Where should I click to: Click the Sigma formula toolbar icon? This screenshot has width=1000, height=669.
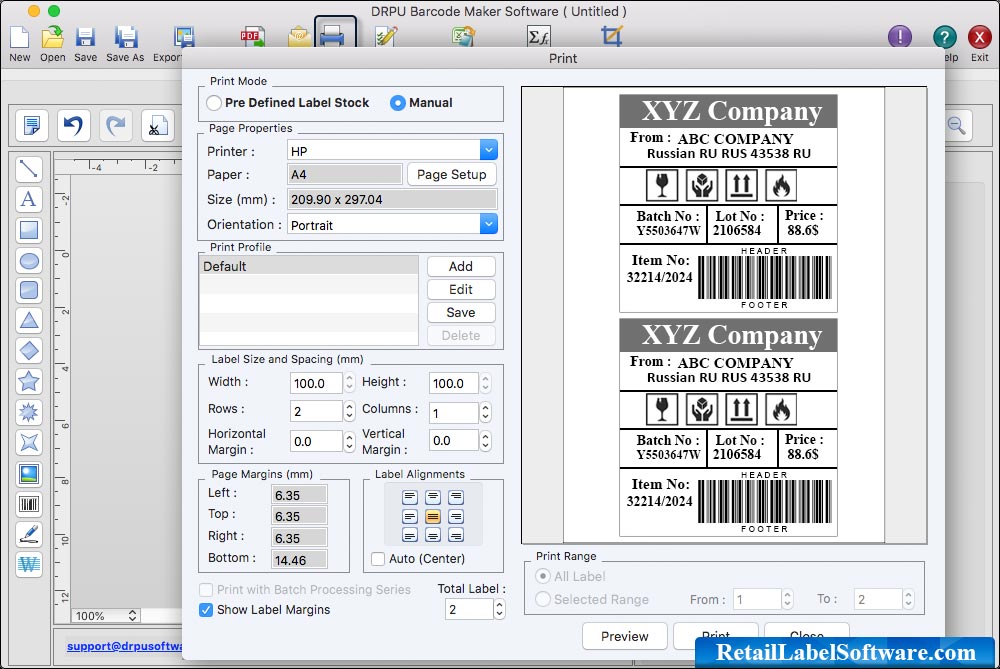[540, 35]
